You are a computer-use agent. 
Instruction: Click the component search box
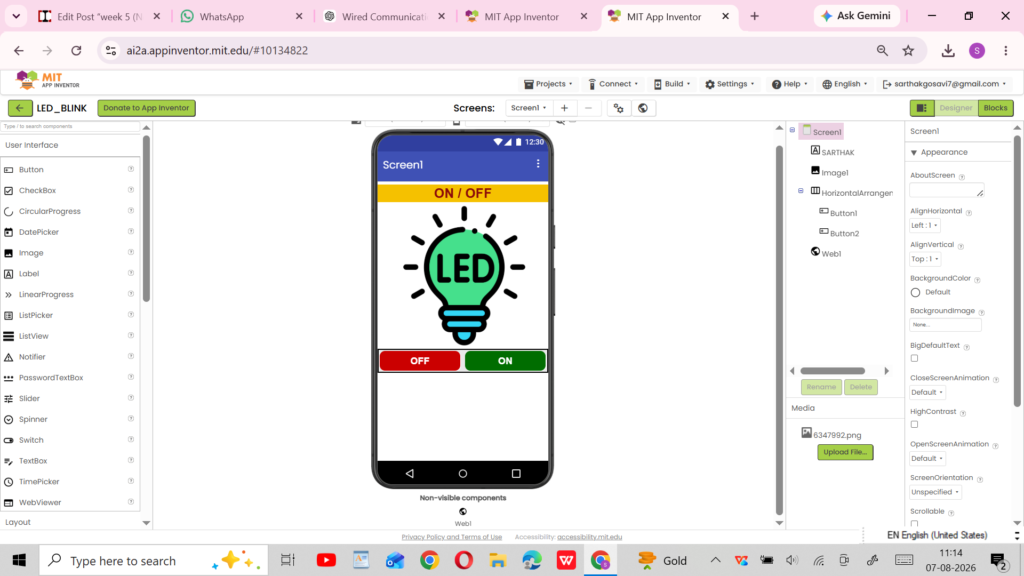tap(71, 126)
